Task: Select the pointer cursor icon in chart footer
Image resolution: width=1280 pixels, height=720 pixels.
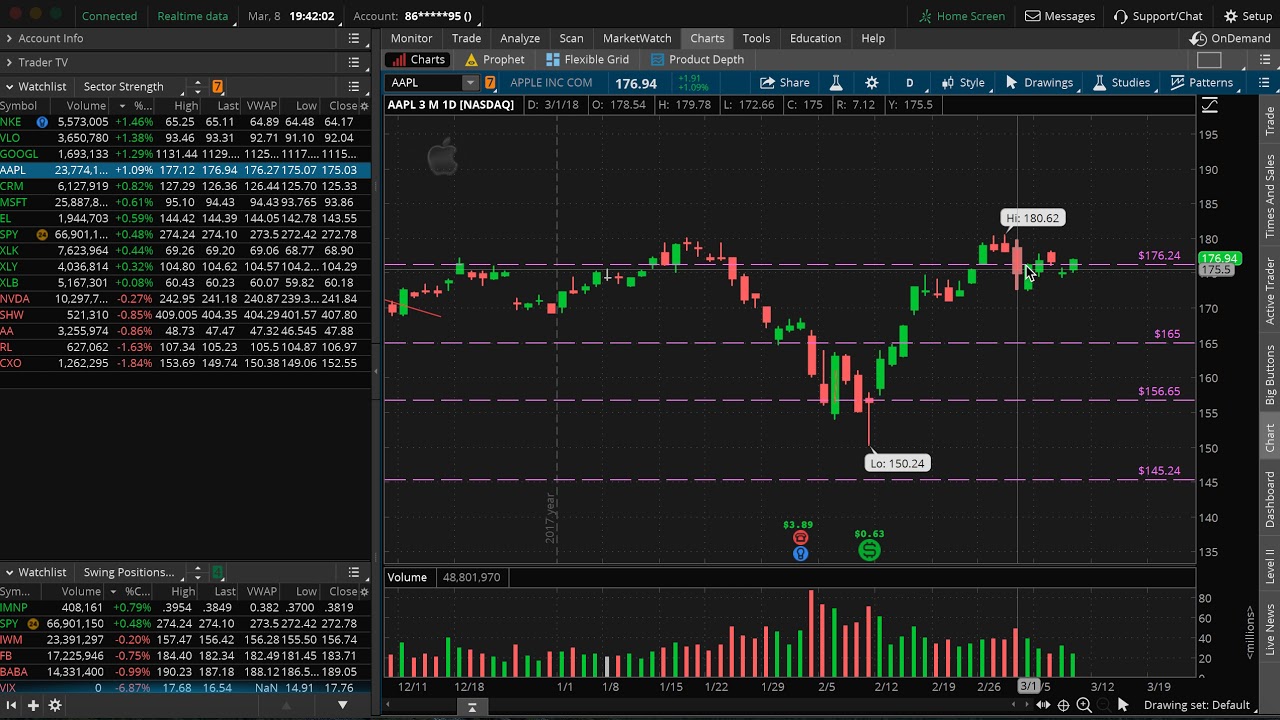Action: (x=1122, y=705)
